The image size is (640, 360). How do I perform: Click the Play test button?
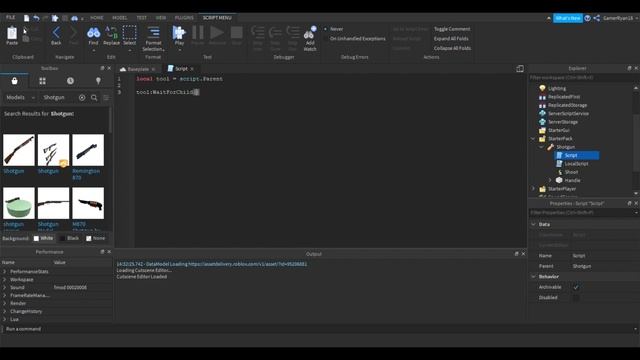179,33
